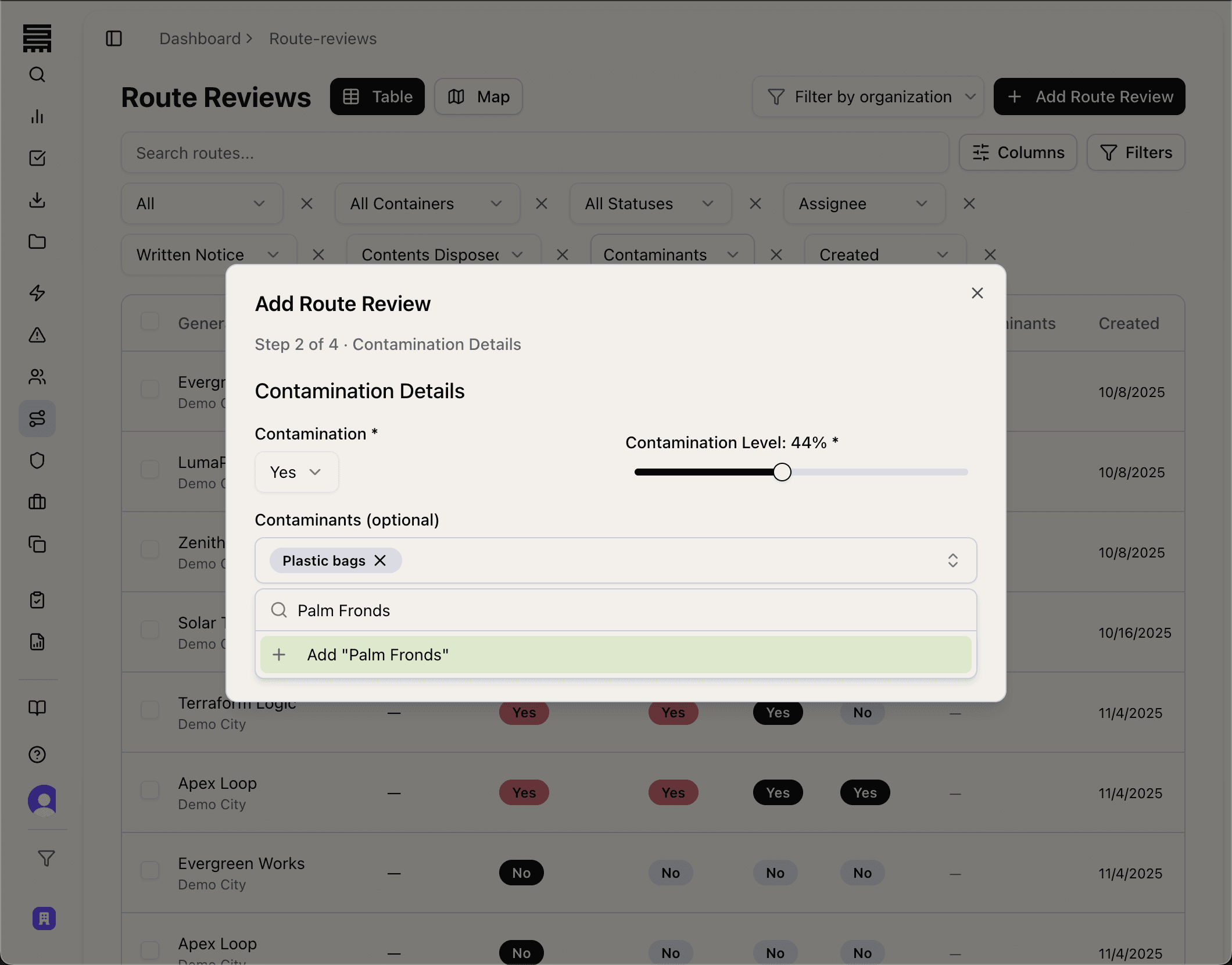Viewport: 1232px width, 965px height.
Task: Open the lightning bolt sidebar icon
Action: coord(37,292)
